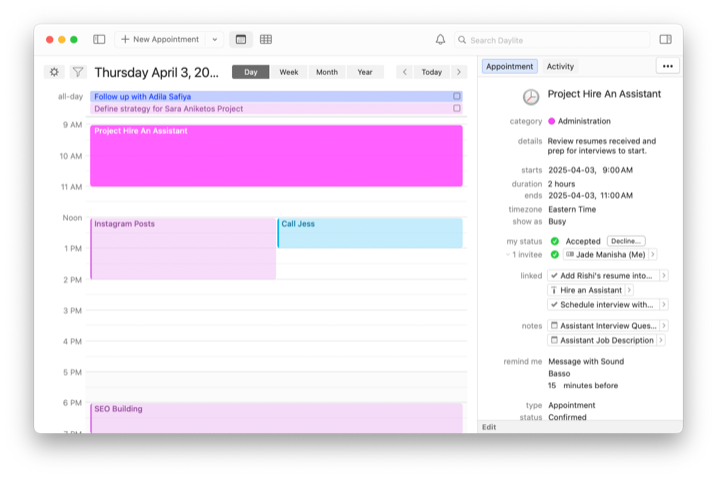
Task: Toggle the right details panel icon
Action: 665,39
